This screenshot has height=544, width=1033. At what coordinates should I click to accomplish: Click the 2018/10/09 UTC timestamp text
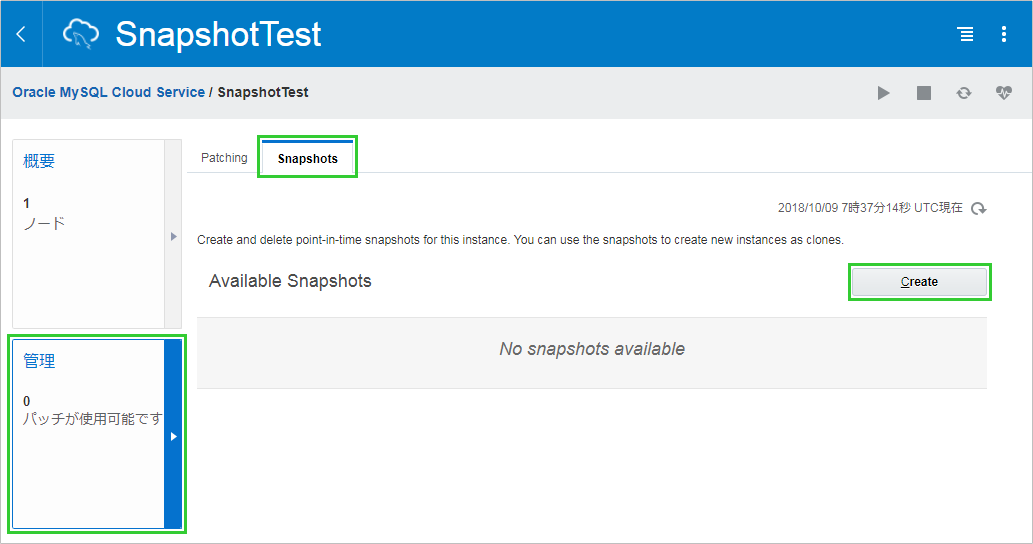870,208
